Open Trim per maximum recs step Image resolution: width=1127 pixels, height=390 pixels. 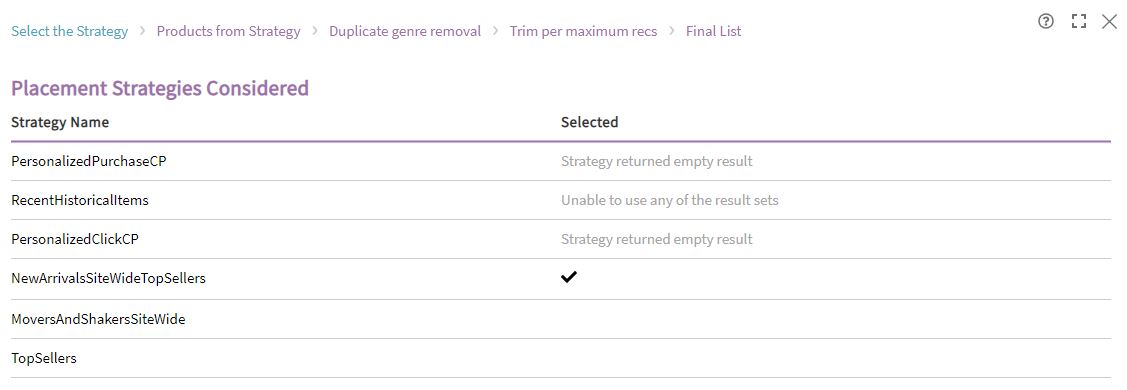pos(584,31)
